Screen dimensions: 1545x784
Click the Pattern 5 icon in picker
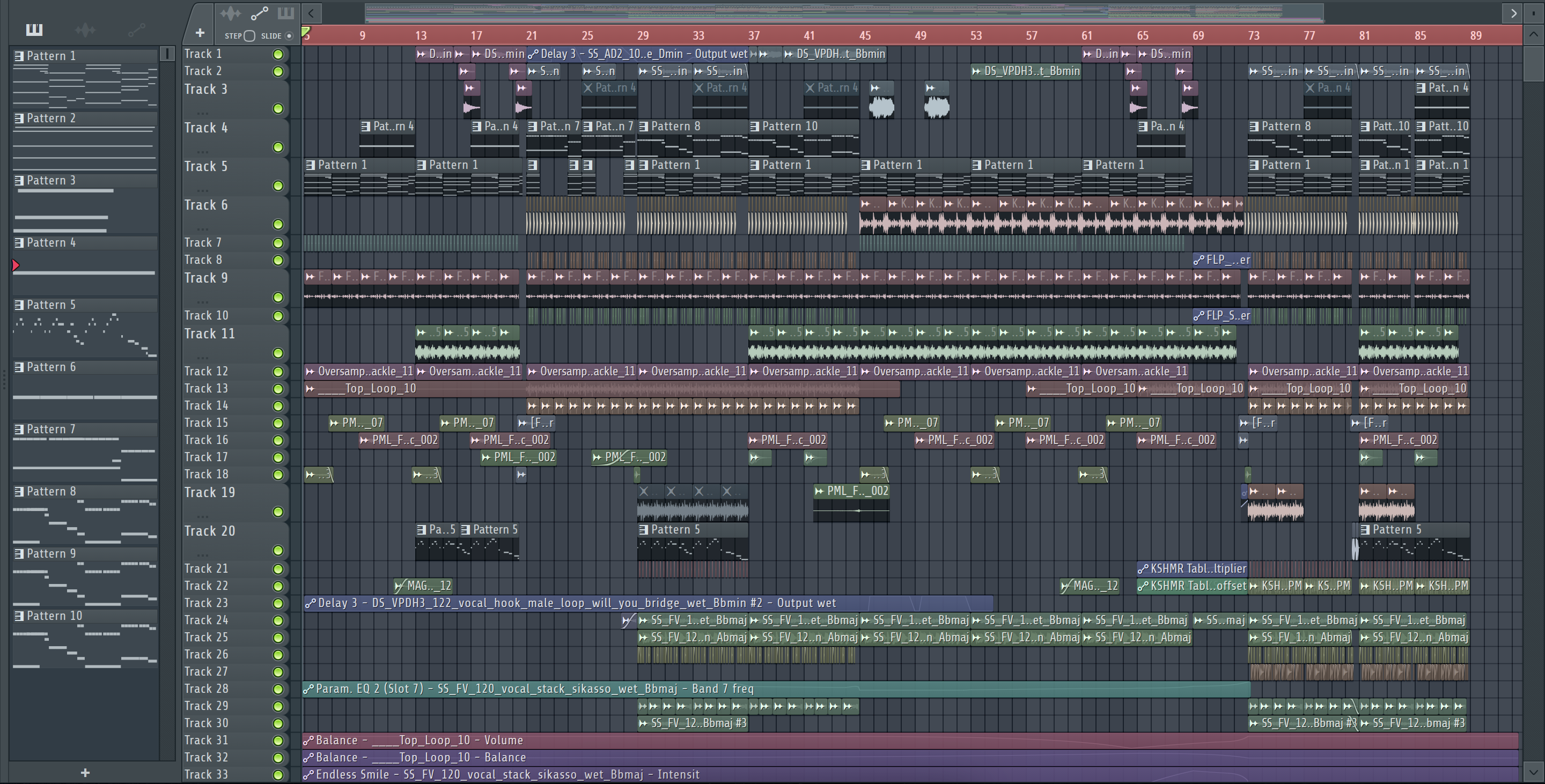19,305
